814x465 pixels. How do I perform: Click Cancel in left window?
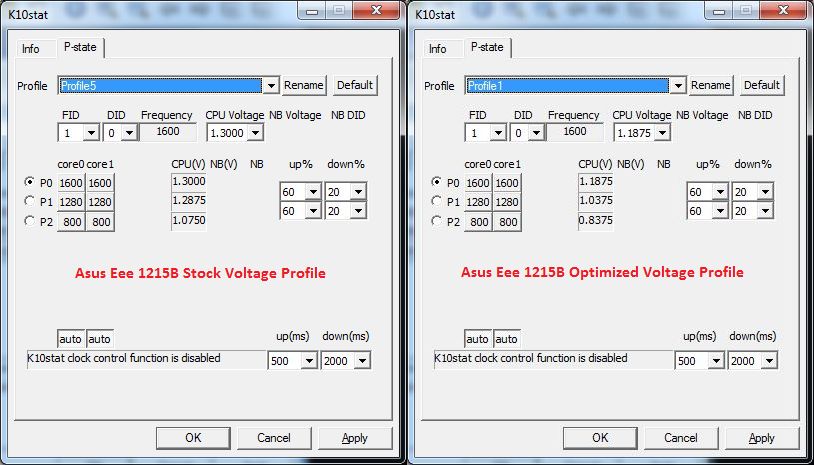coord(274,438)
